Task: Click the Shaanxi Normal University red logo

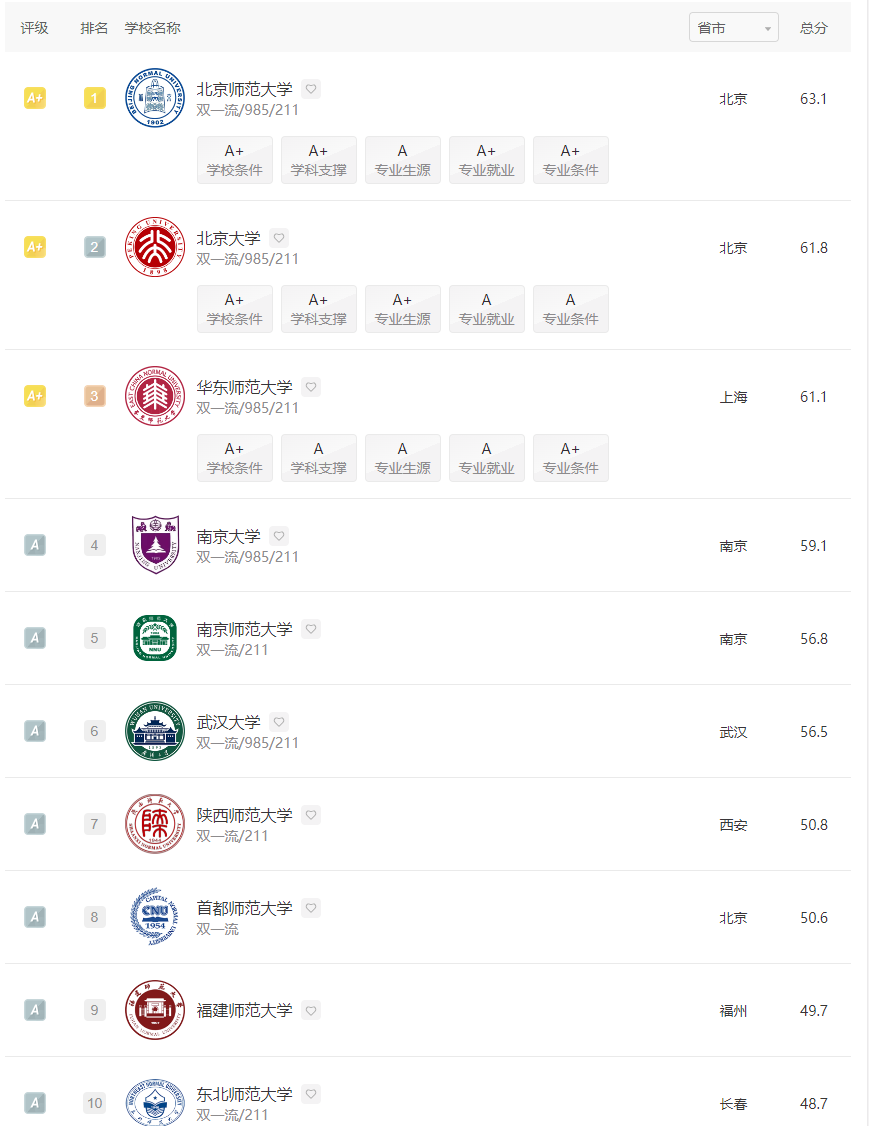Action: click(155, 824)
